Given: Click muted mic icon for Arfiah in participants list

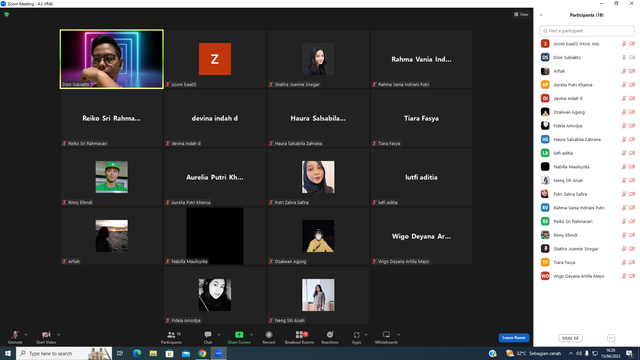Looking at the screenshot, I should pos(624,71).
